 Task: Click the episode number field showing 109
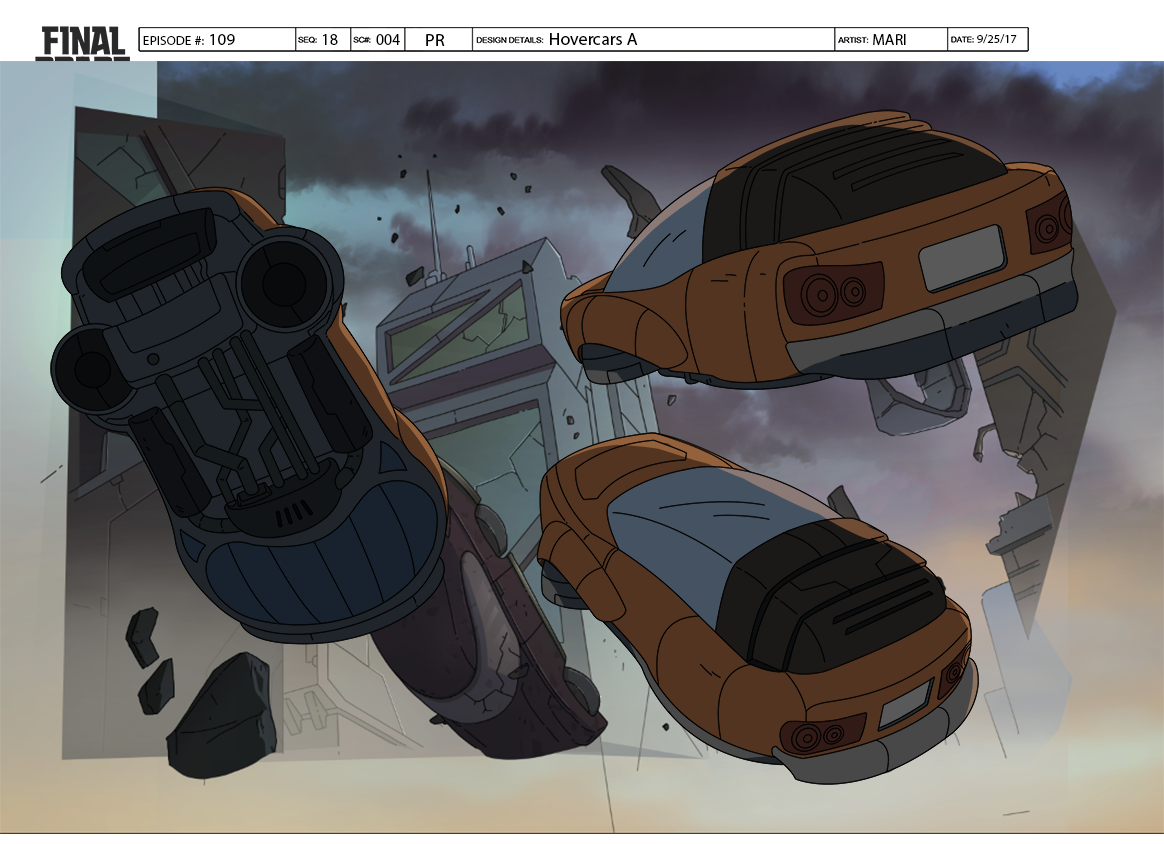[x=217, y=39]
